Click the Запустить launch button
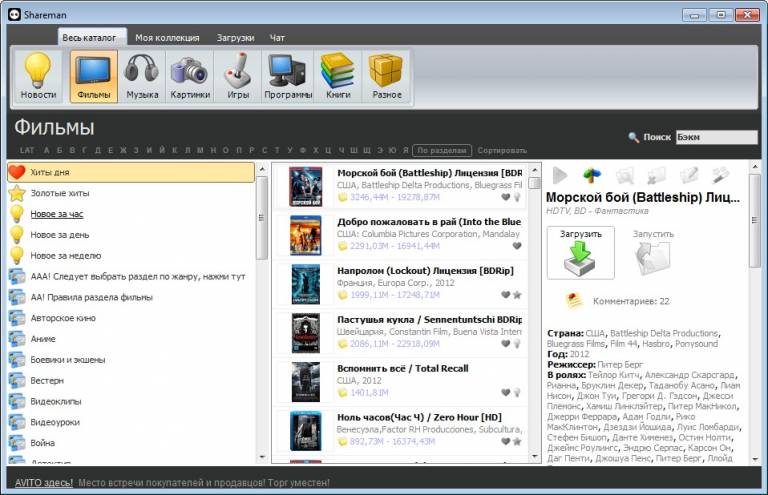This screenshot has width=768, height=495. click(x=653, y=253)
